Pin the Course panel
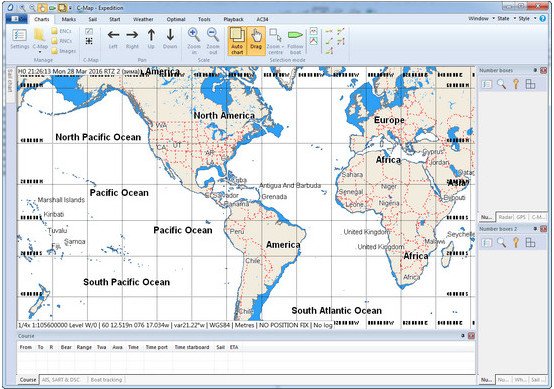Screen dimensions: 554x389 [463, 336]
